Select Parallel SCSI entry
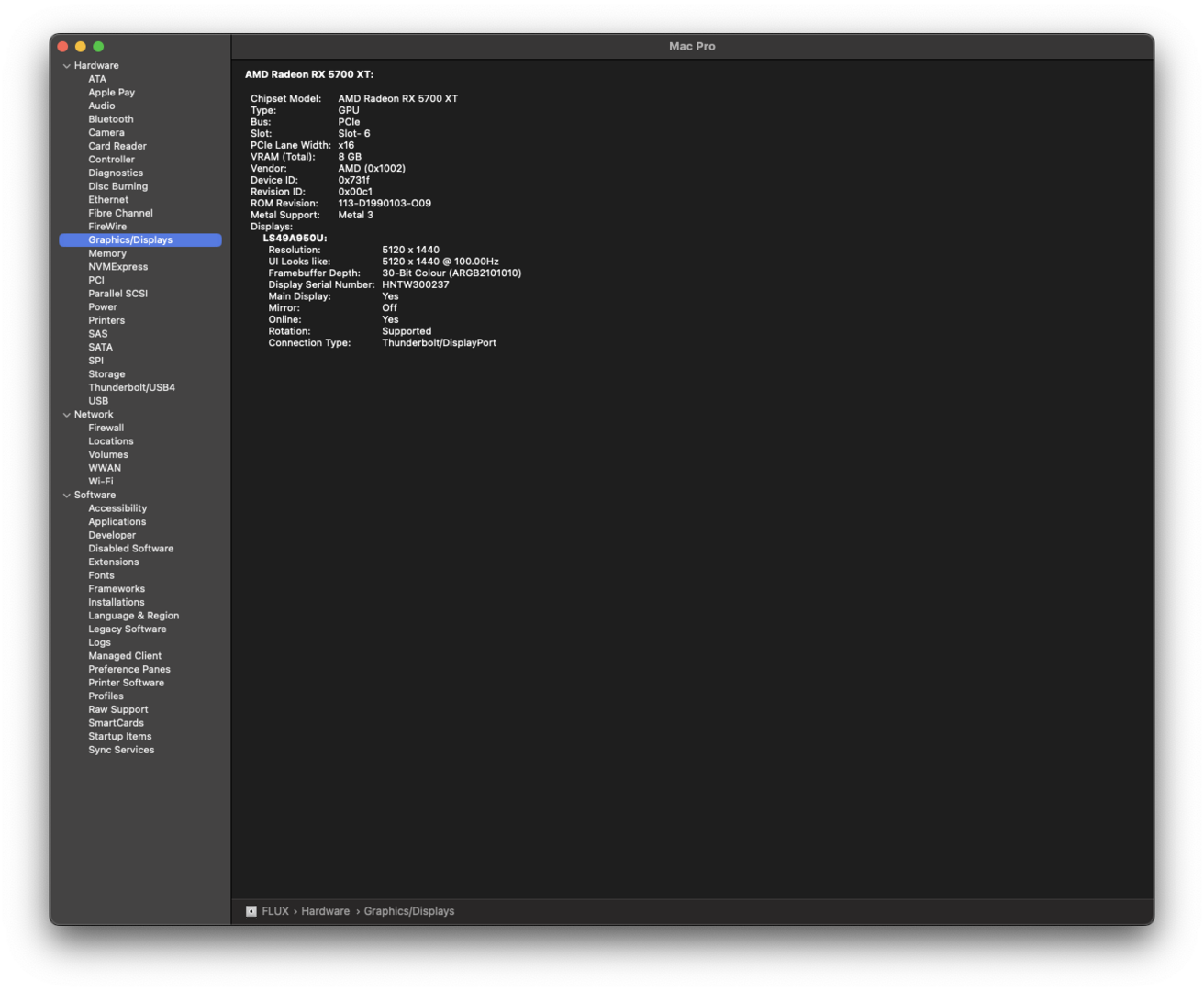The image size is (1204, 991). click(117, 294)
